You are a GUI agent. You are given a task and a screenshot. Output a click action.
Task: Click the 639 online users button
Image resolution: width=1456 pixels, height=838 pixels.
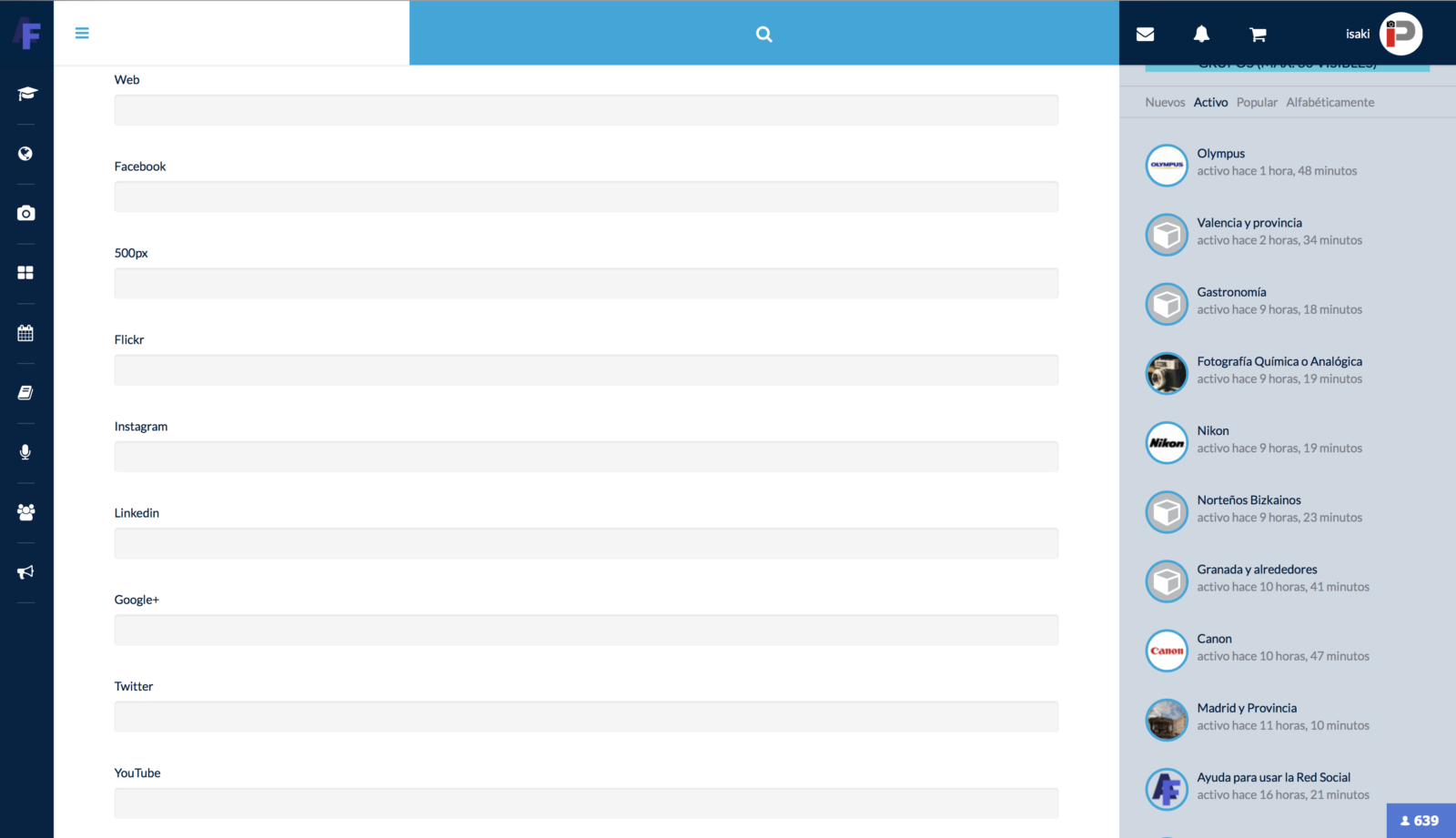[1420, 821]
